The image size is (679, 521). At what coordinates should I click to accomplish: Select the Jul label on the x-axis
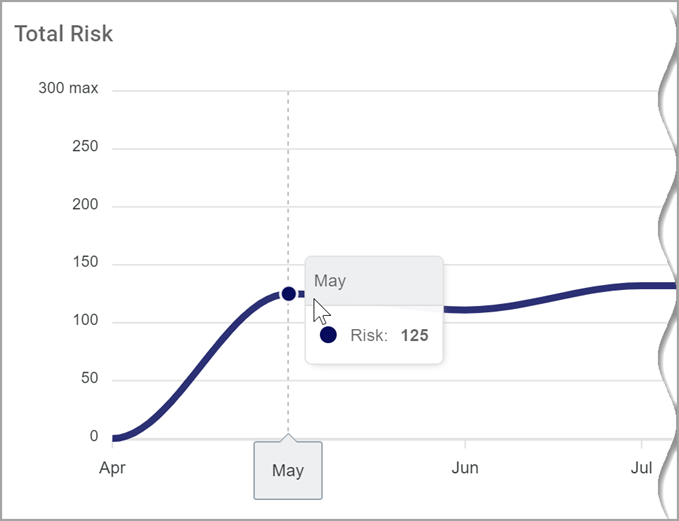coord(642,467)
